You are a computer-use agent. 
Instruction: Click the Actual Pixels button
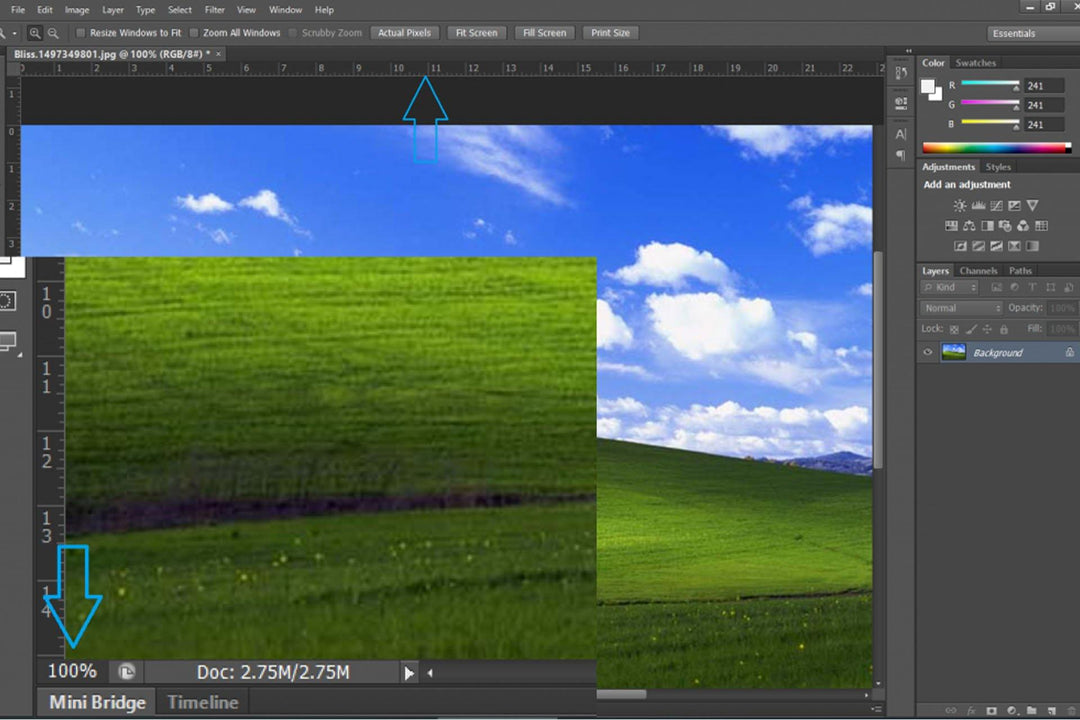[404, 32]
